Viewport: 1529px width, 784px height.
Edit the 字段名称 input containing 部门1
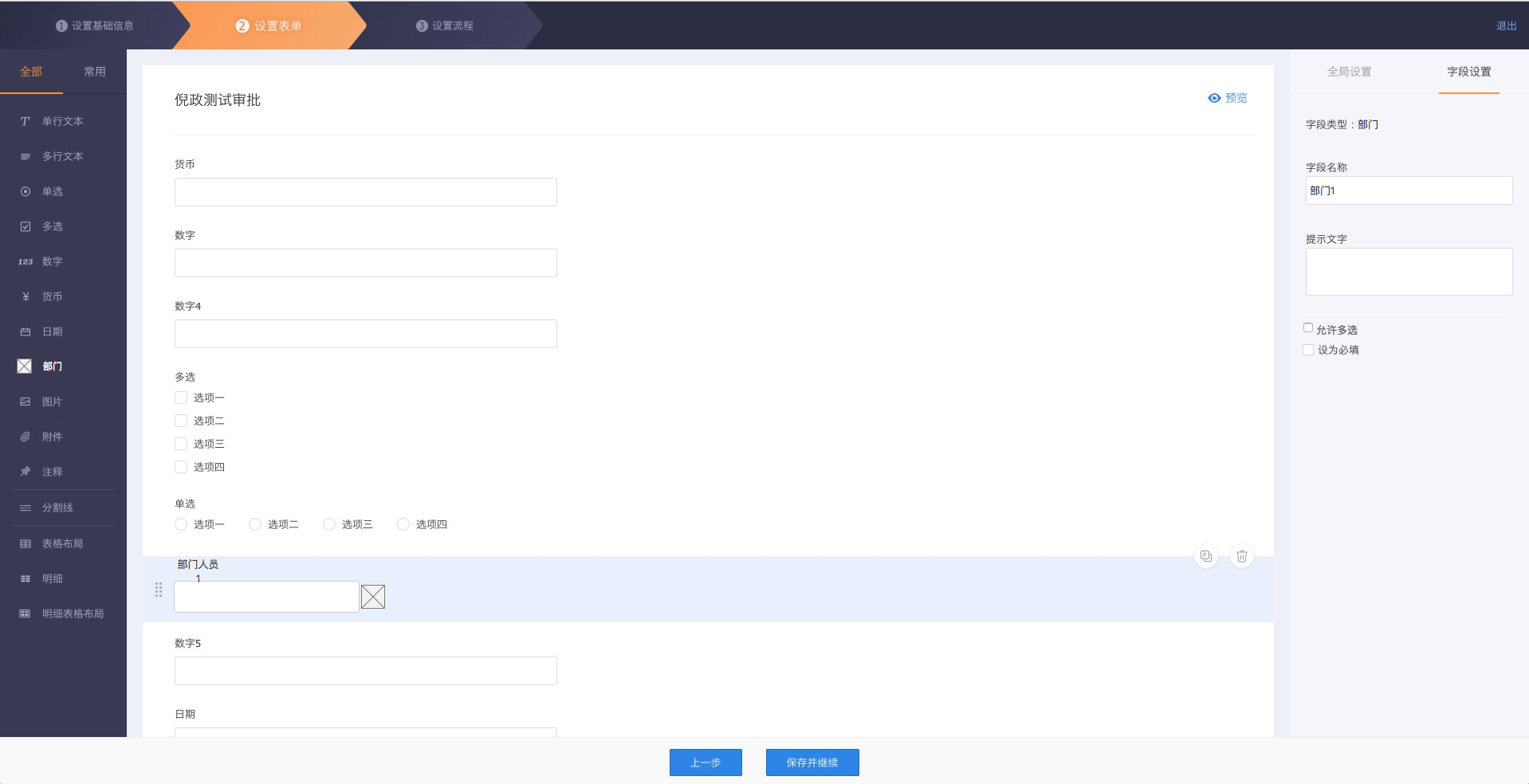pyautogui.click(x=1409, y=190)
